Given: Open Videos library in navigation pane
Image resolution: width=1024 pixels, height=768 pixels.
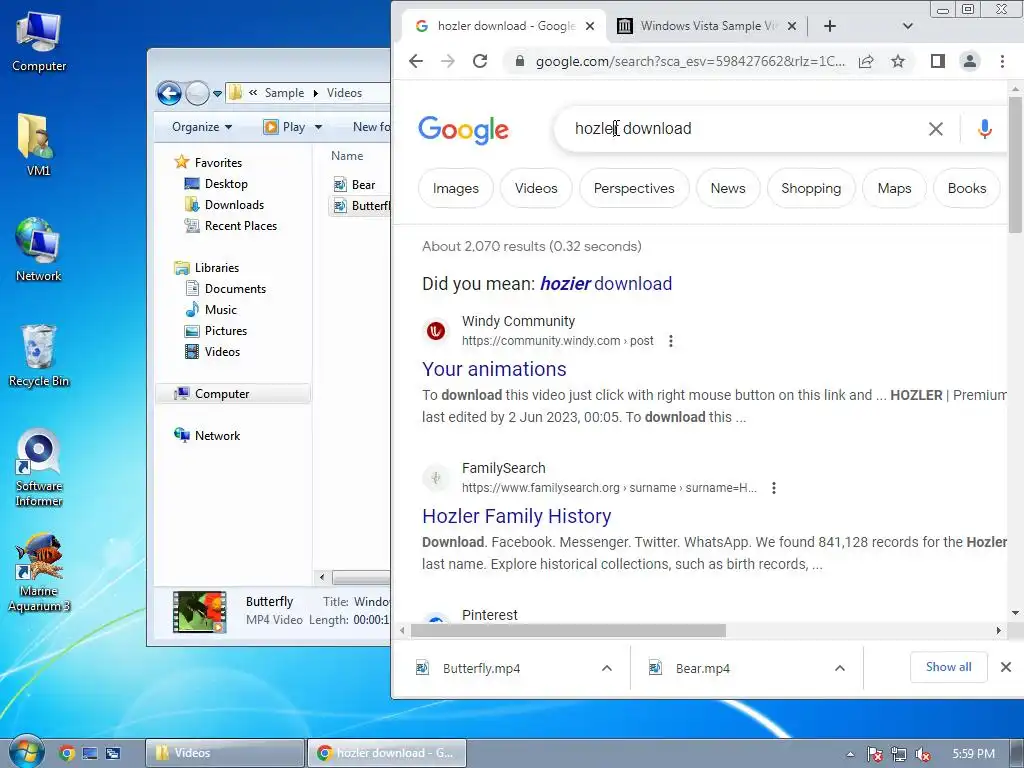Looking at the screenshot, I should (x=222, y=351).
